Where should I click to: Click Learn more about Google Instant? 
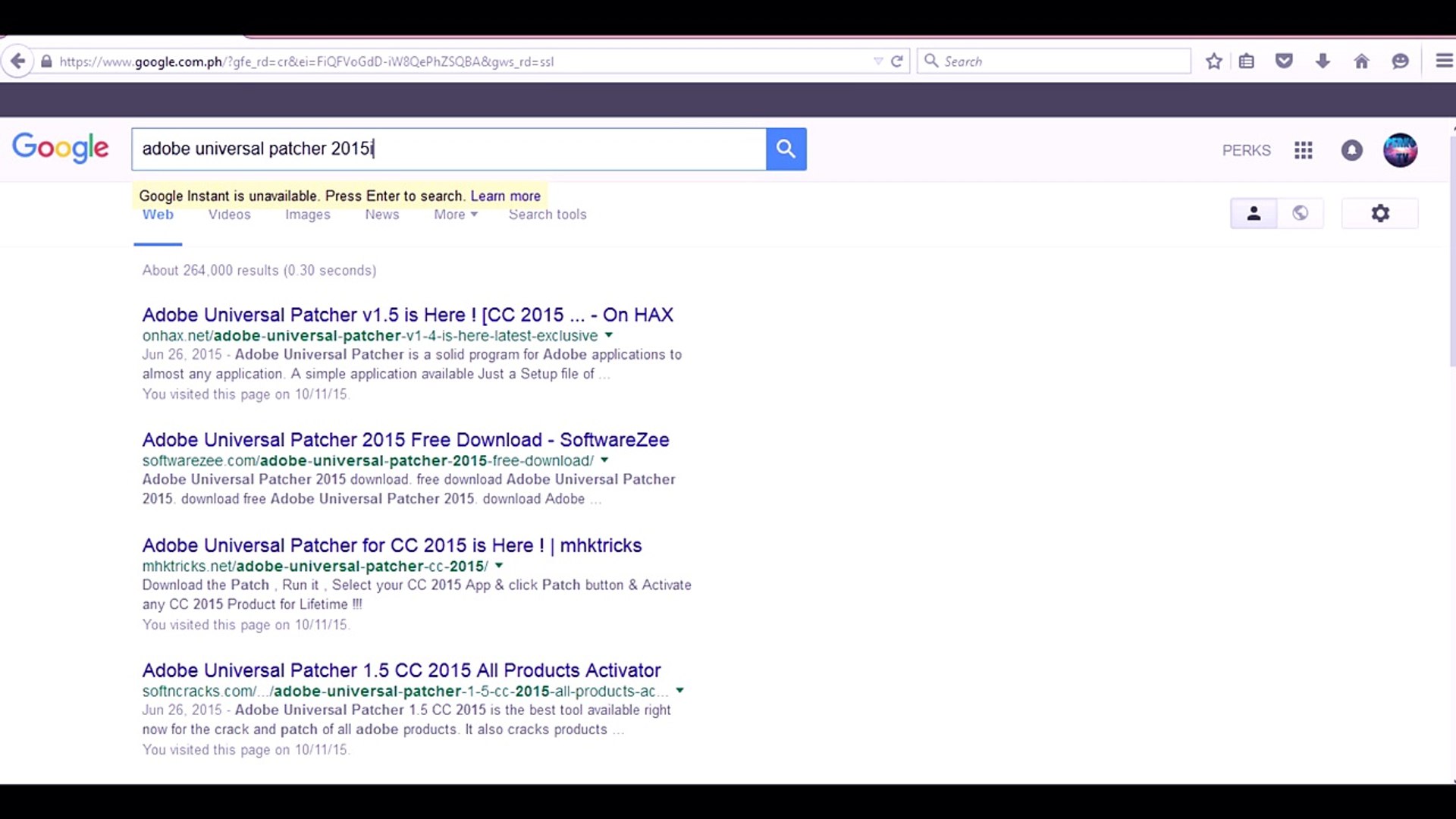pyautogui.click(x=505, y=196)
